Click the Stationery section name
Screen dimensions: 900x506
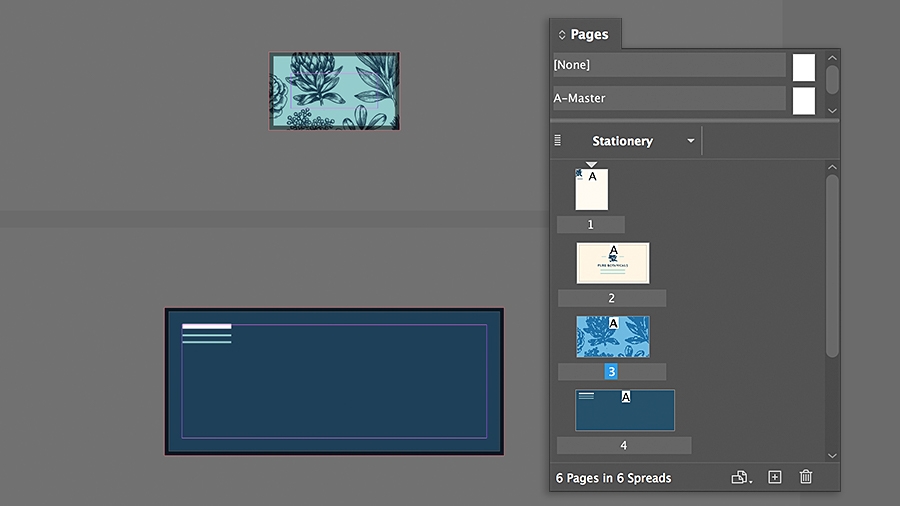(623, 141)
